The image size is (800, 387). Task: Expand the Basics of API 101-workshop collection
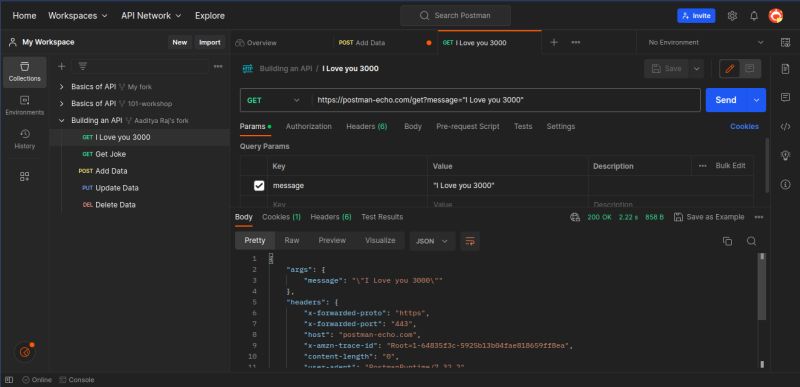coord(62,104)
